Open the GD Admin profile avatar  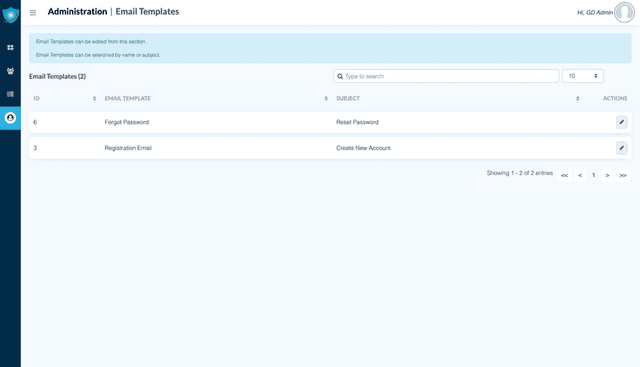624,12
